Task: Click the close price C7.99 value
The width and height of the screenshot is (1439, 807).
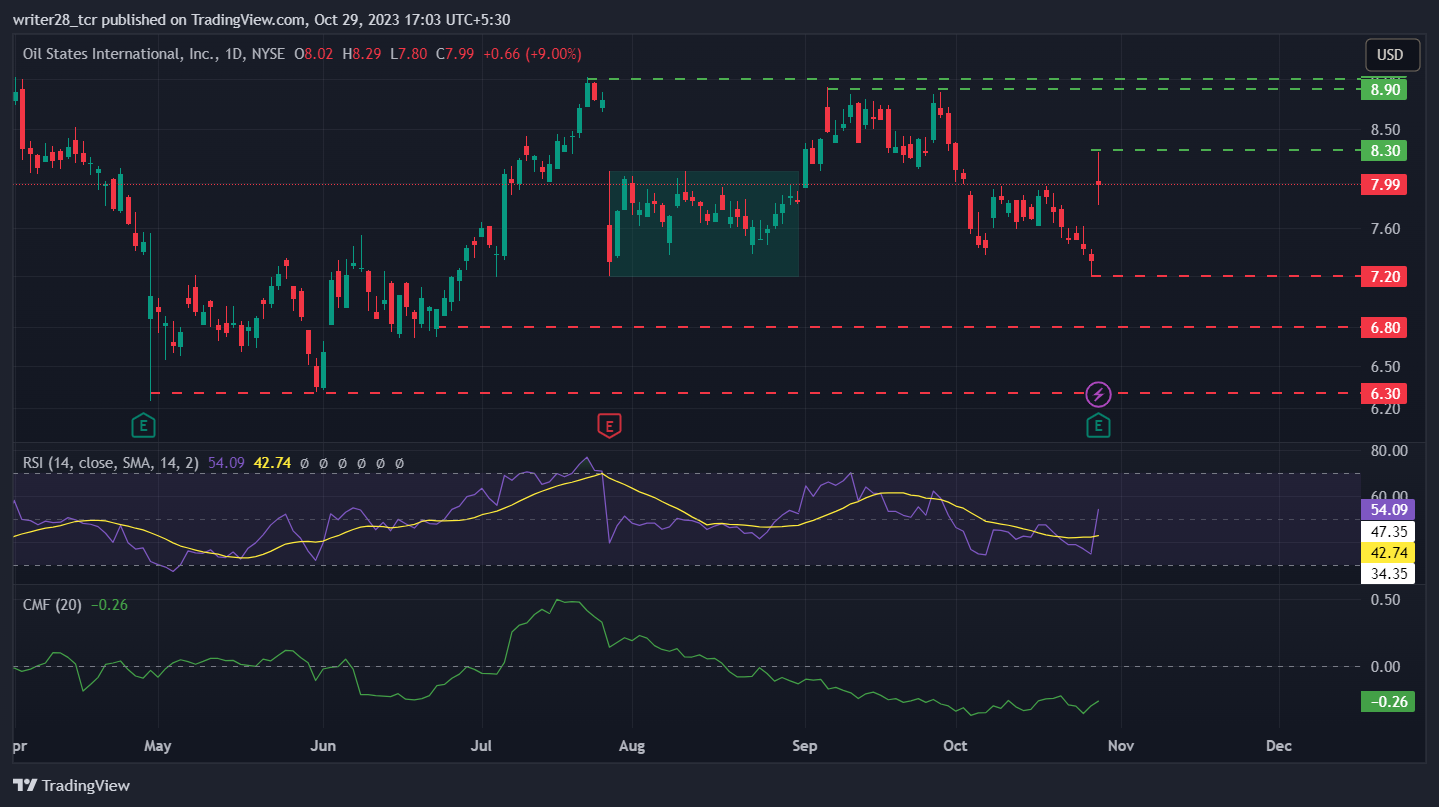Action: pos(454,54)
